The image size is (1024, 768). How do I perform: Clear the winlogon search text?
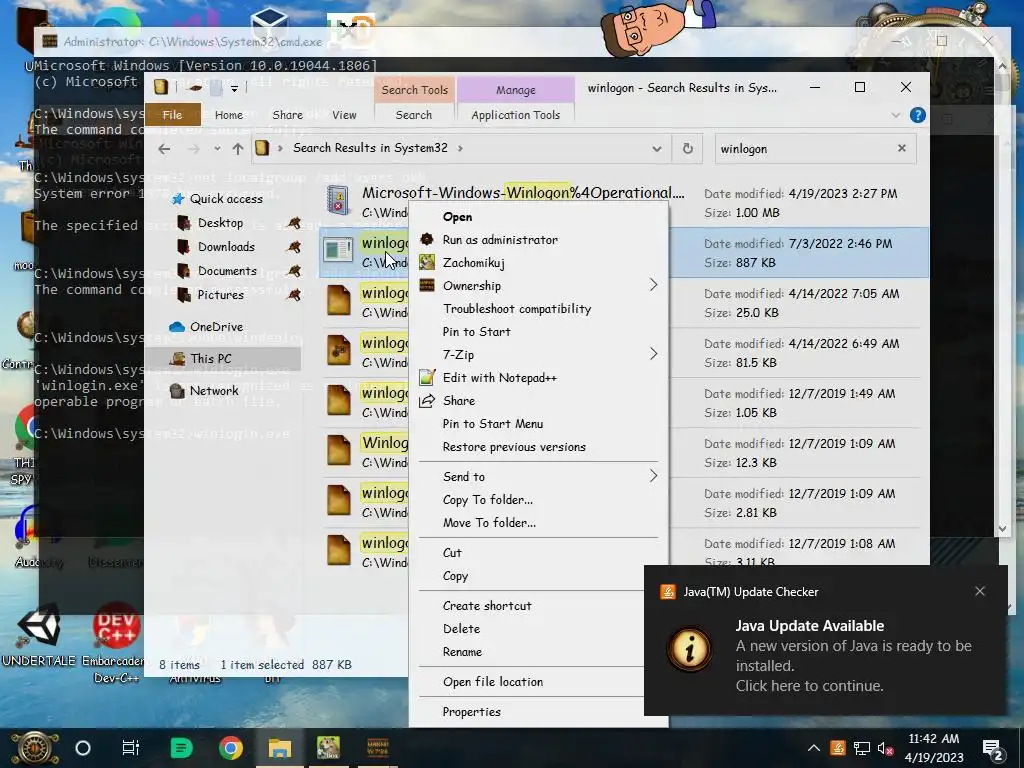pos(902,148)
